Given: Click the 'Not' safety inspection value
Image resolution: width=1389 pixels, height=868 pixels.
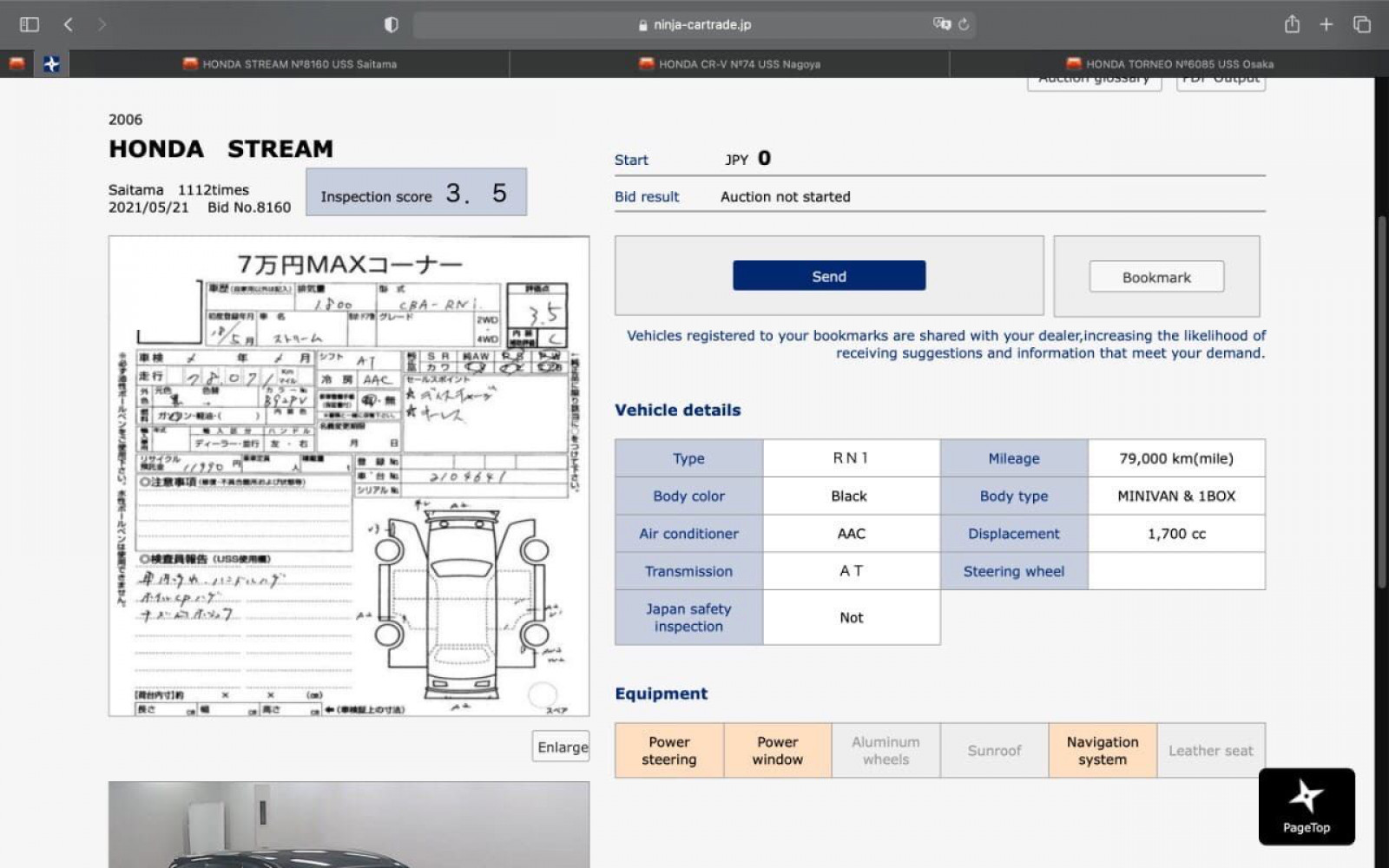Looking at the screenshot, I should click(x=851, y=617).
